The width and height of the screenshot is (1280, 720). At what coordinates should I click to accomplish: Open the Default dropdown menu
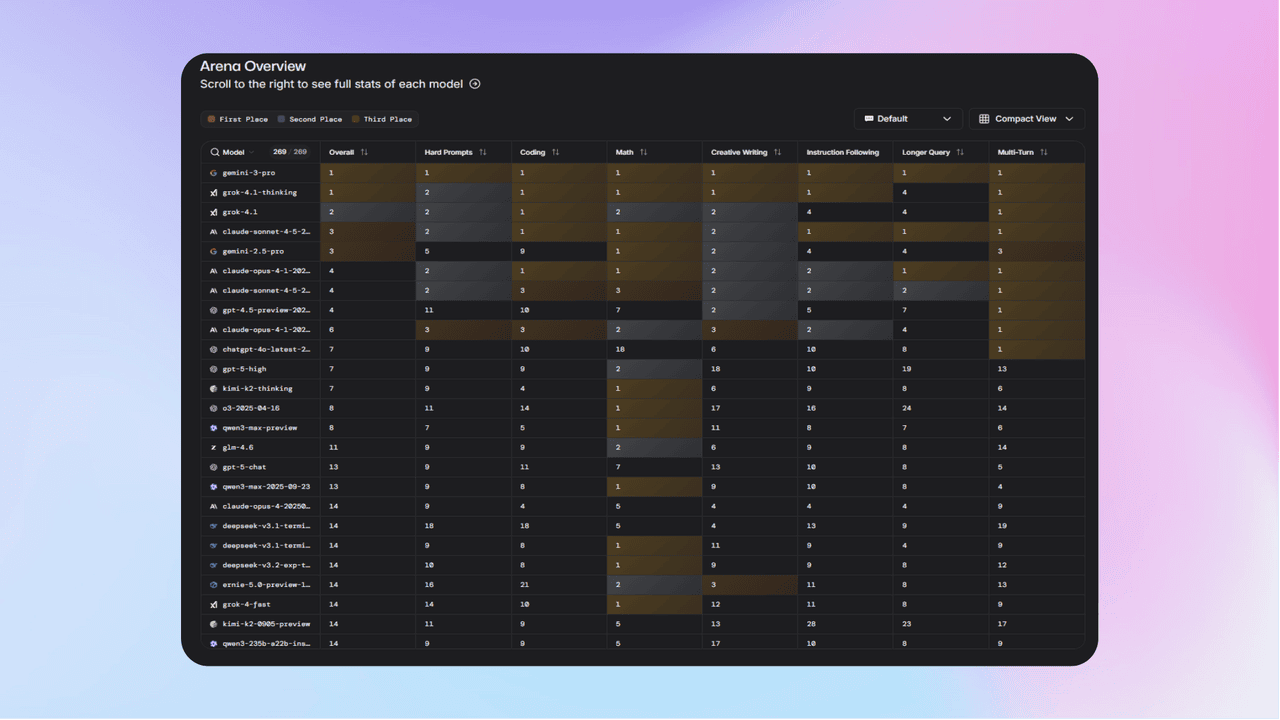coord(908,119)
